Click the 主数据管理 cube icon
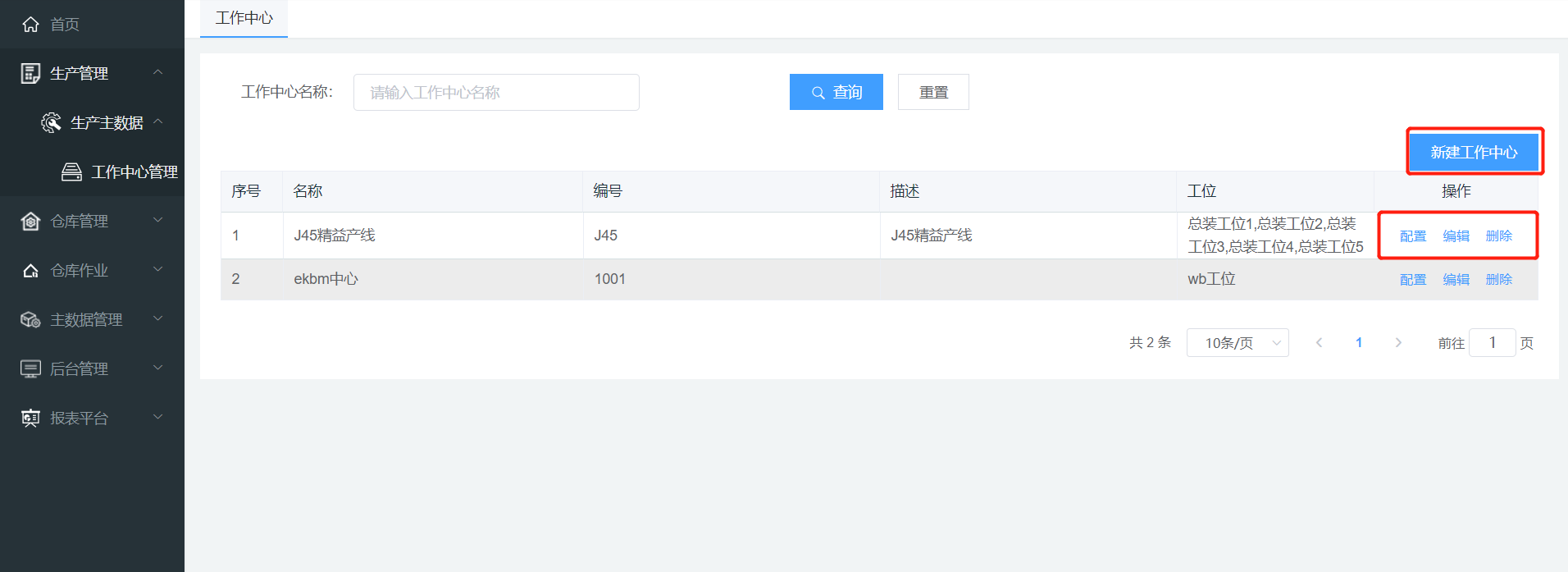This screenshot has width=1568, height=572. 30,320
